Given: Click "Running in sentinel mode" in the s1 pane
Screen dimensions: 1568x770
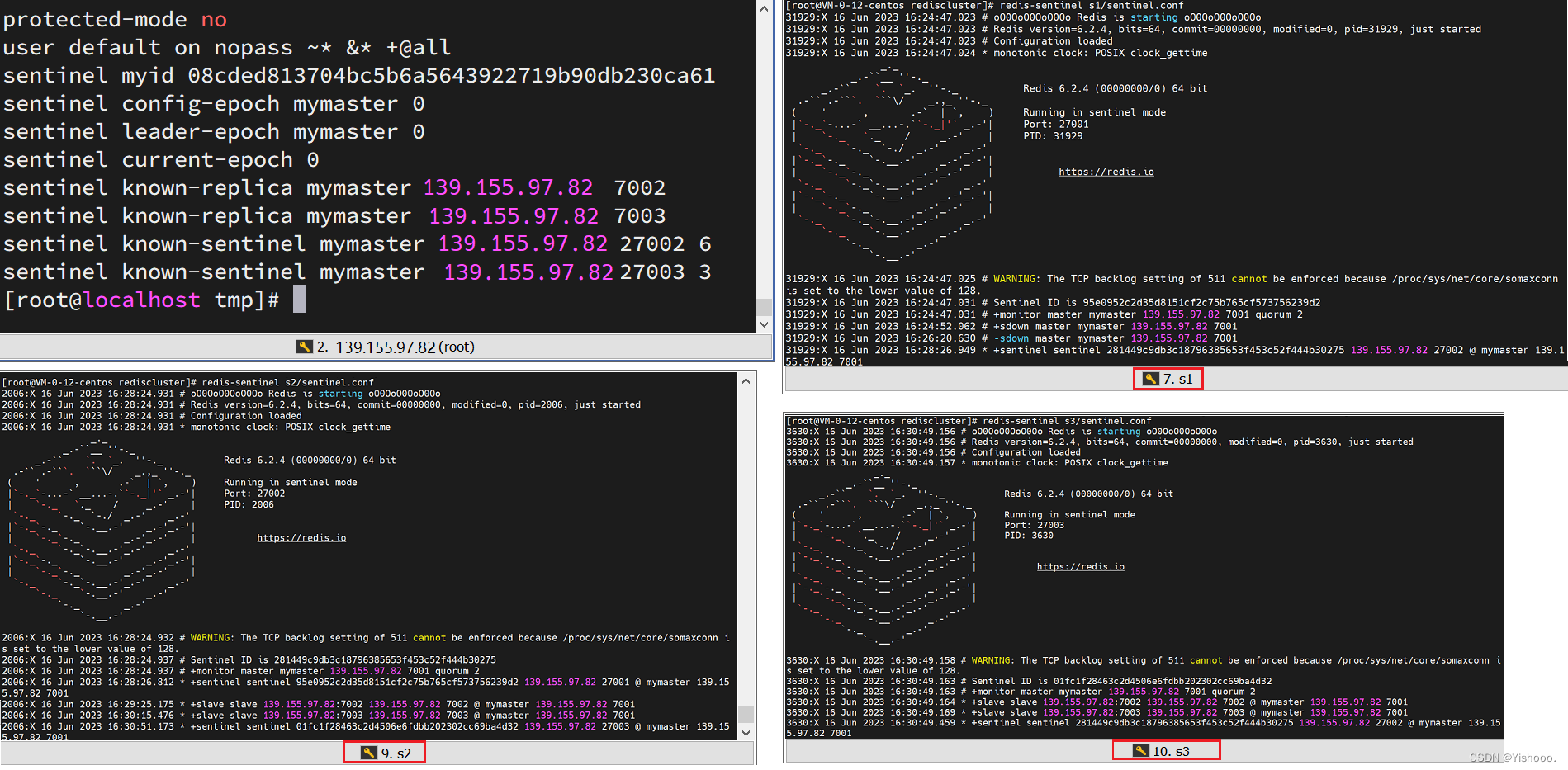Looking at the screenshot, I should coord(1095,112).
